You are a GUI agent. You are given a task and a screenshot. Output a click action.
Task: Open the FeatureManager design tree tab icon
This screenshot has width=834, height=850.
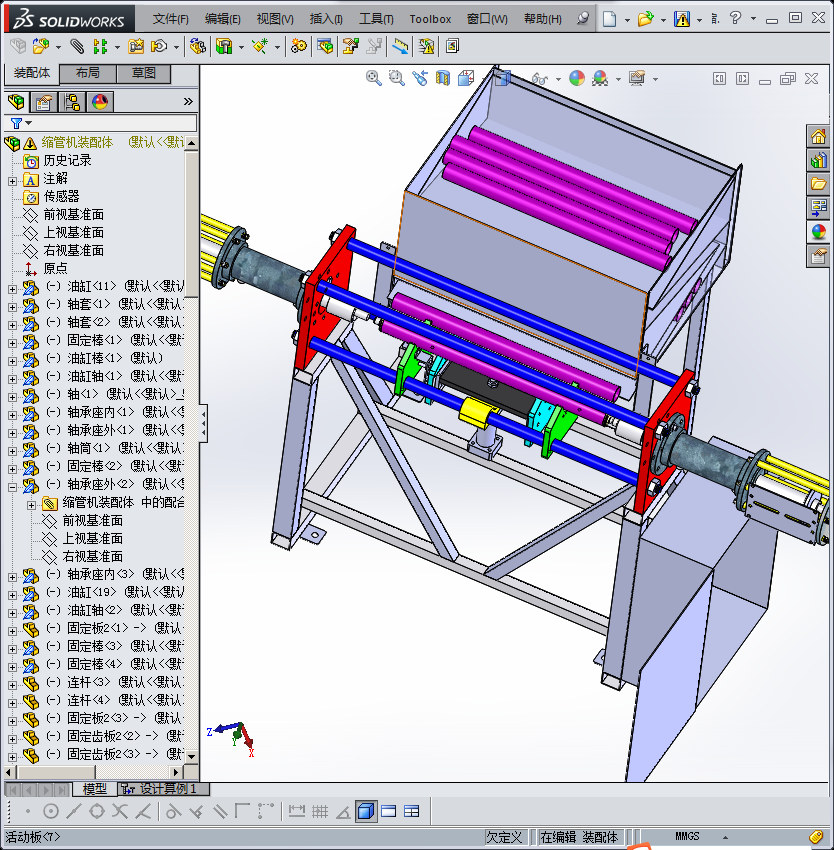[16, 101]
